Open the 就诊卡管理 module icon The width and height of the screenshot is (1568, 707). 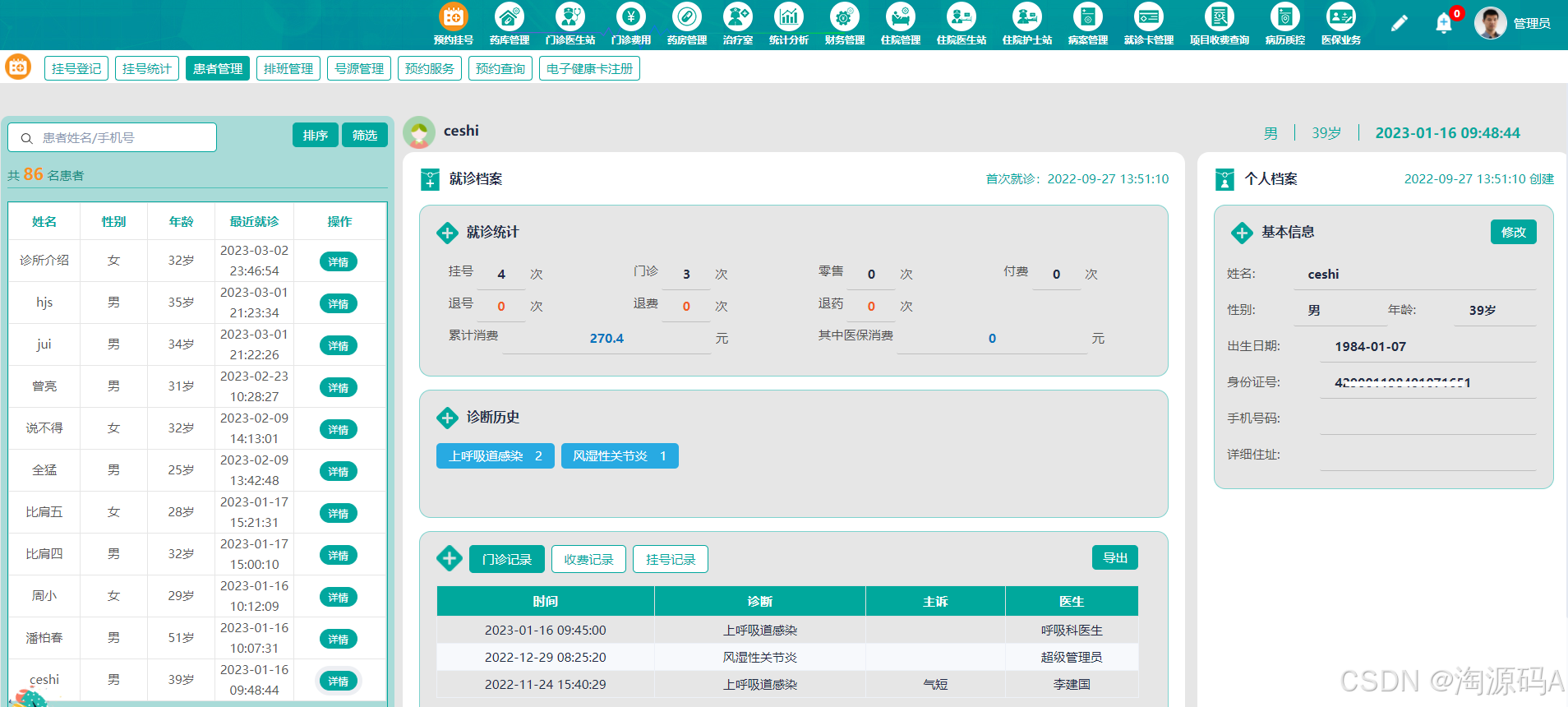pyautogui.click(x=1149, y=16)
